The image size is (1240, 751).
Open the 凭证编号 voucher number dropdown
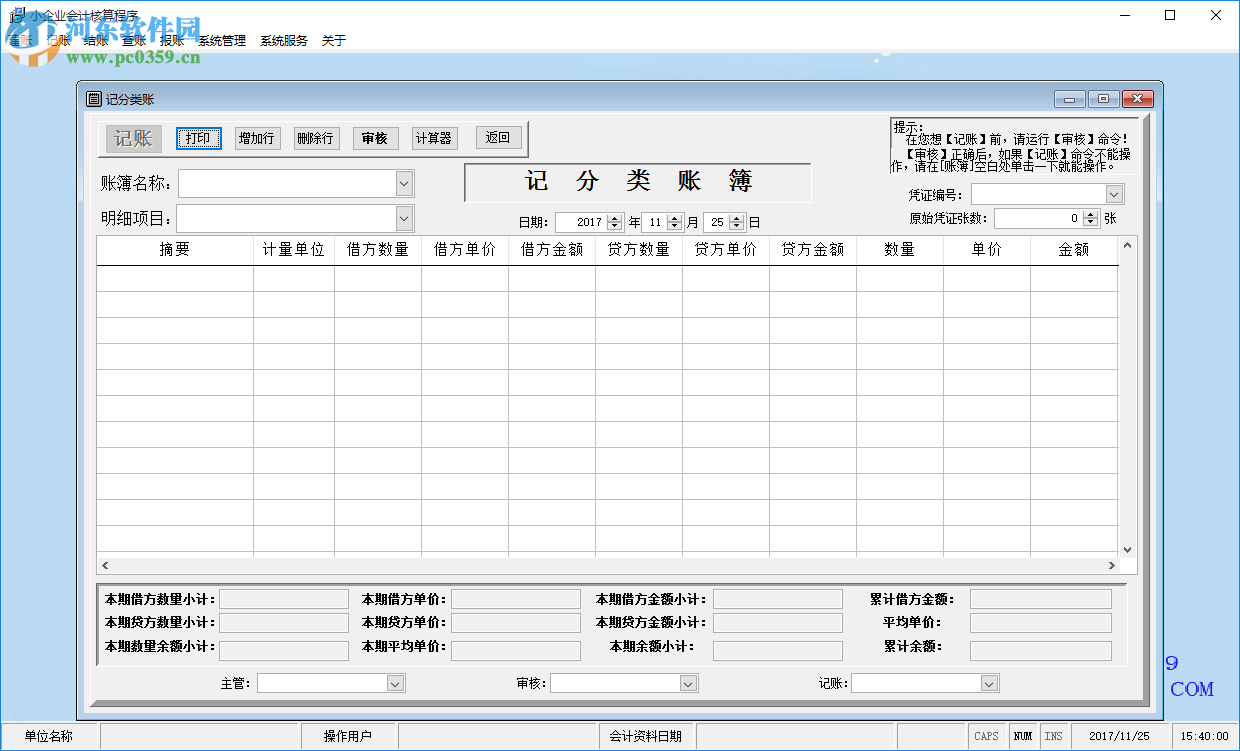(x=1116, y=193)
